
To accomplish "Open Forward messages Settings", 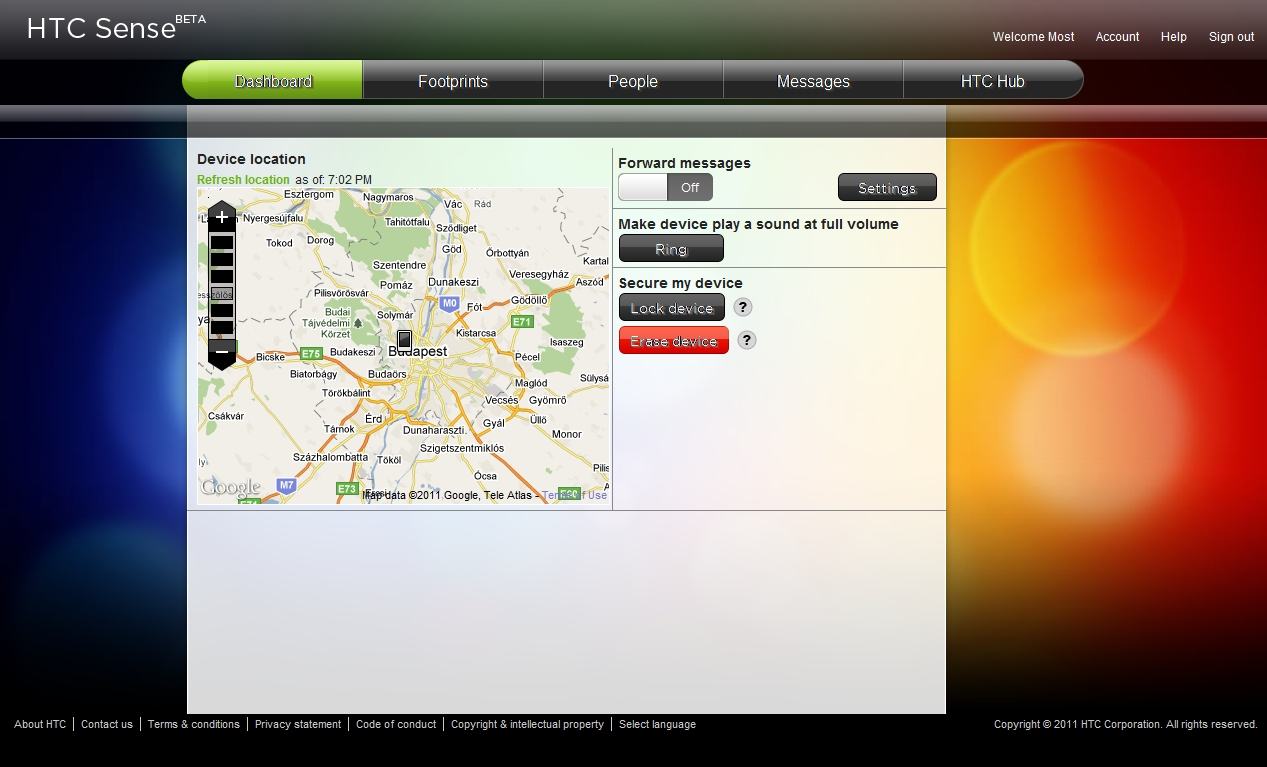I will (887, 188).
